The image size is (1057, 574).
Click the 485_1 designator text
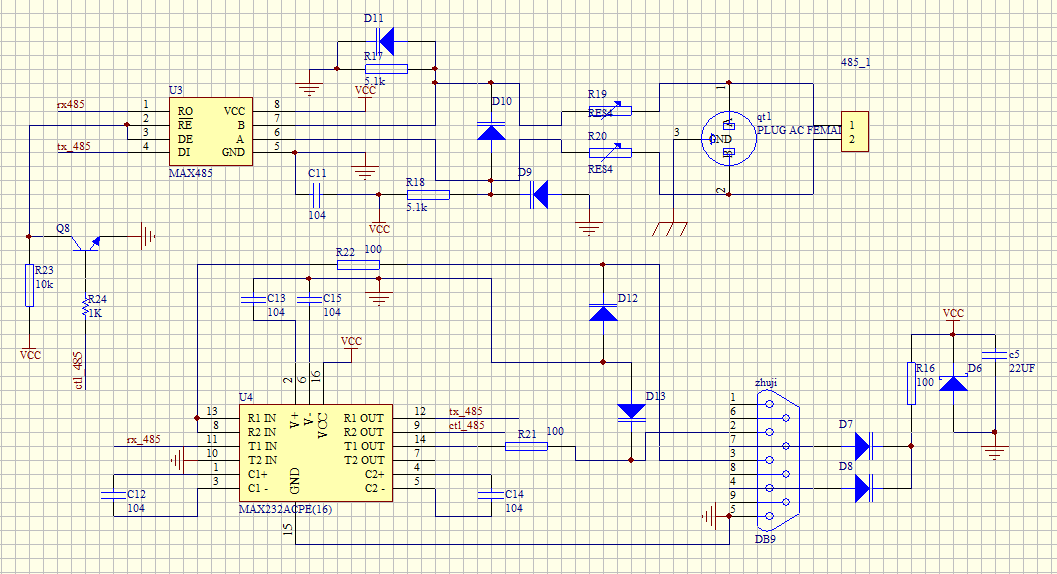(x=855, y=62)
